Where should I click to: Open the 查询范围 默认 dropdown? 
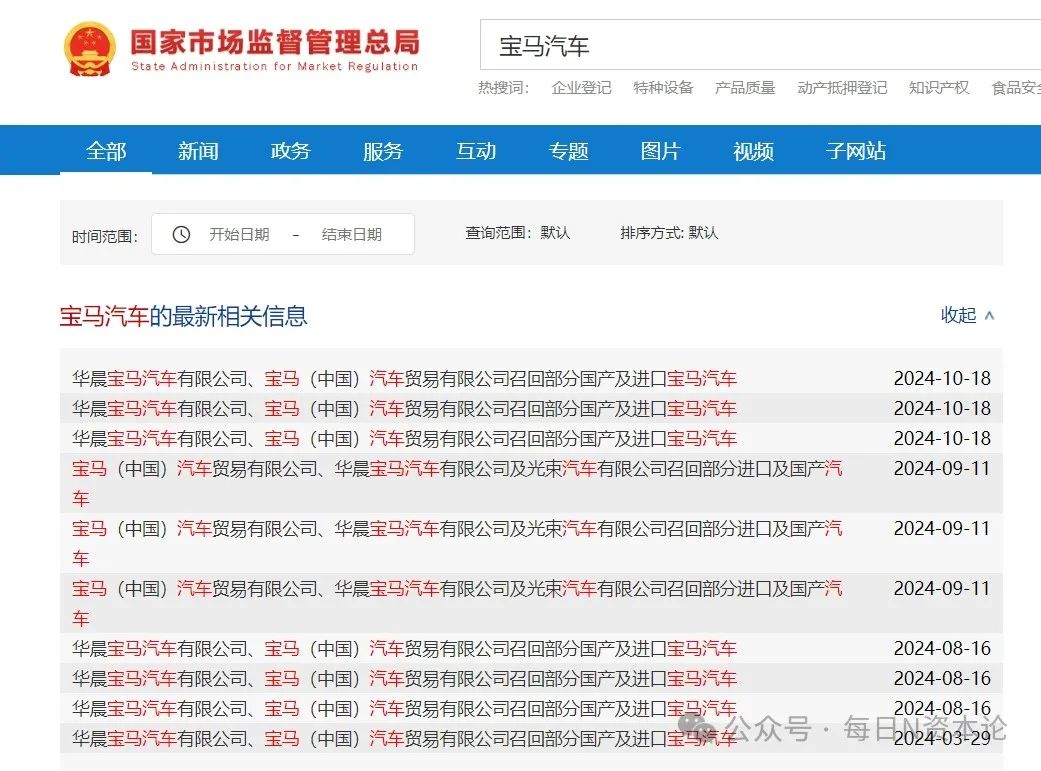[517, 233]
